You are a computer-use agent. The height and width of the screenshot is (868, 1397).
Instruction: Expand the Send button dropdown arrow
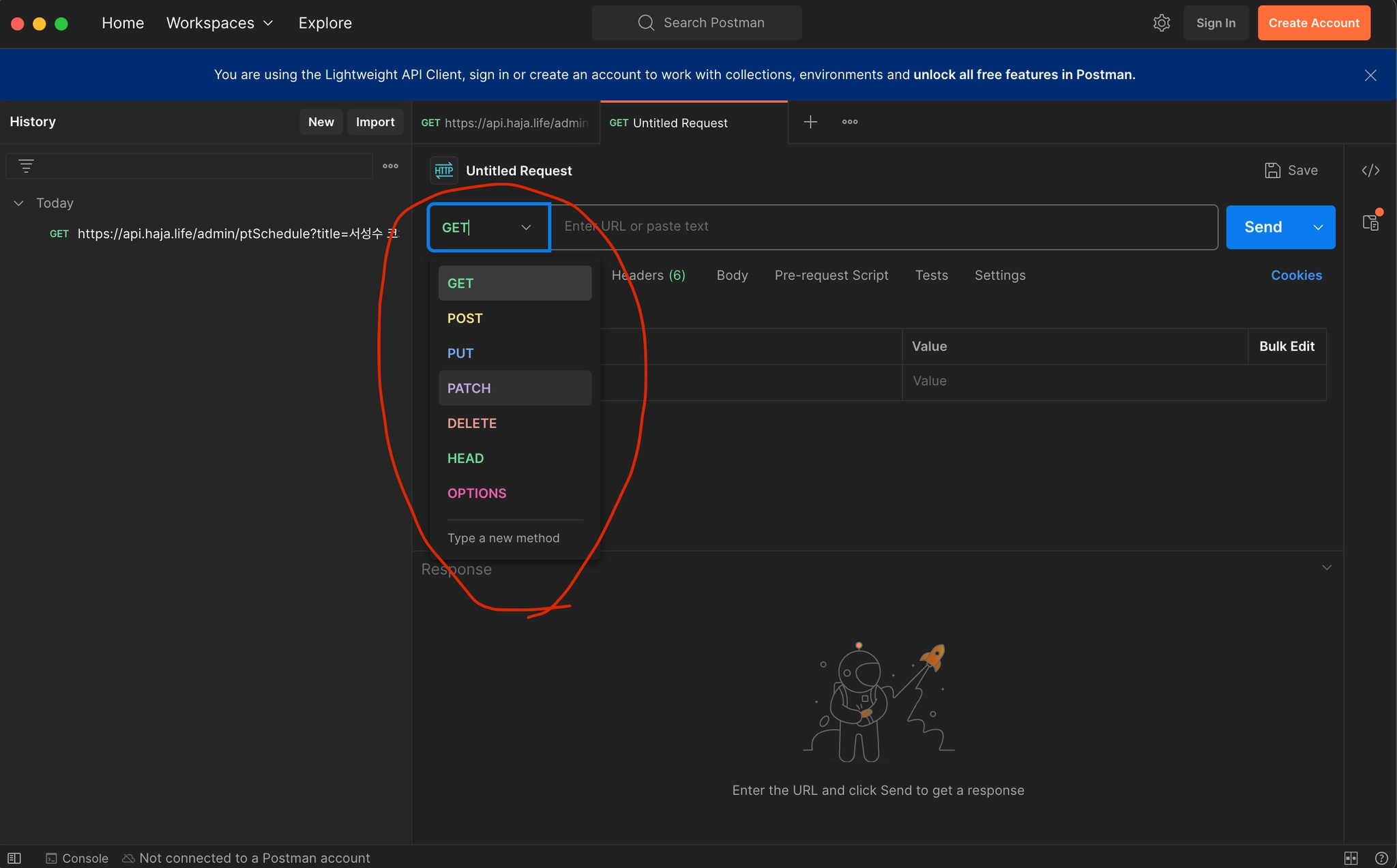1318,227
